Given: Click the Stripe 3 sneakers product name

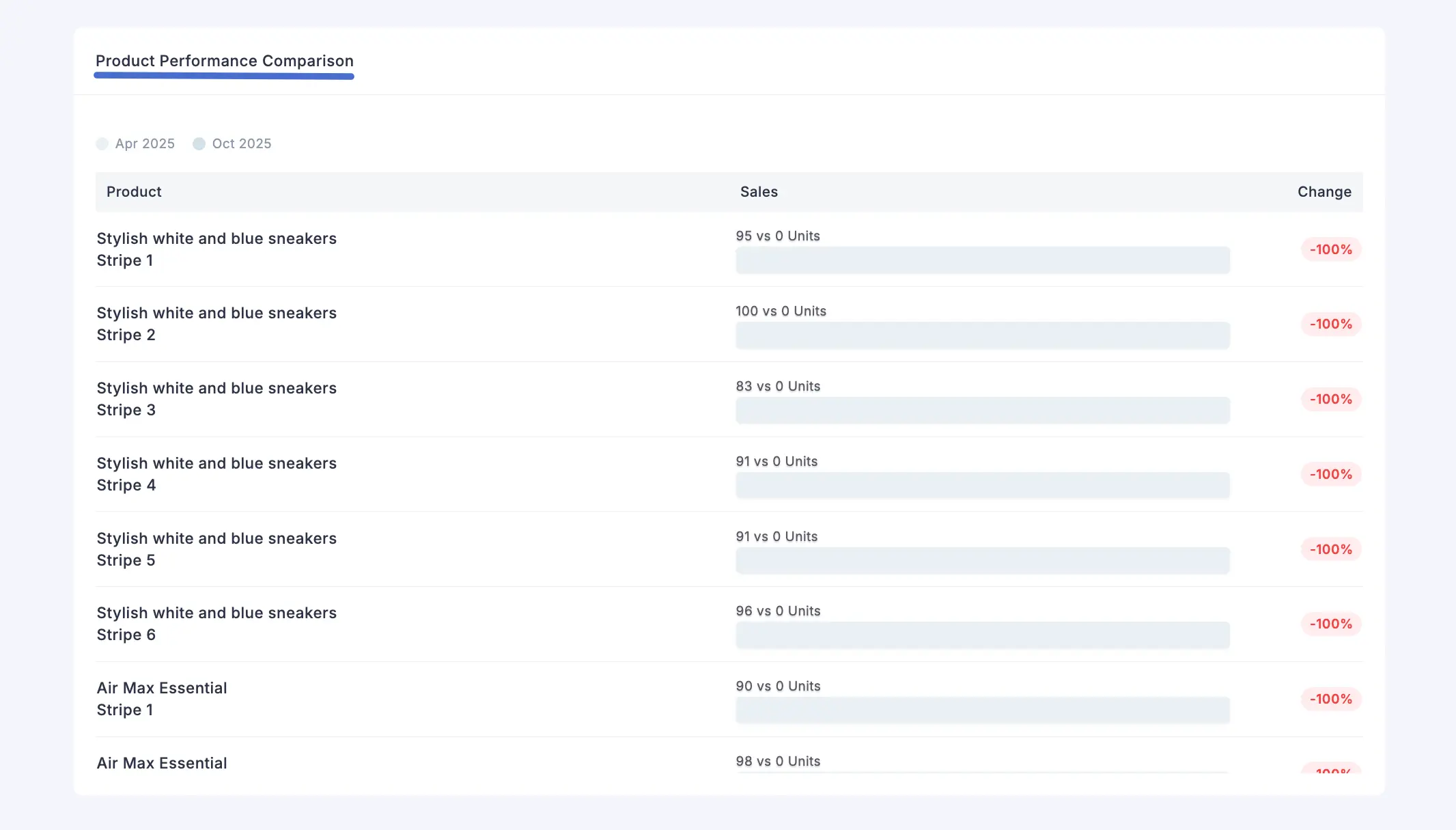Looking at the screenshot, I should (x=216, y=398).
